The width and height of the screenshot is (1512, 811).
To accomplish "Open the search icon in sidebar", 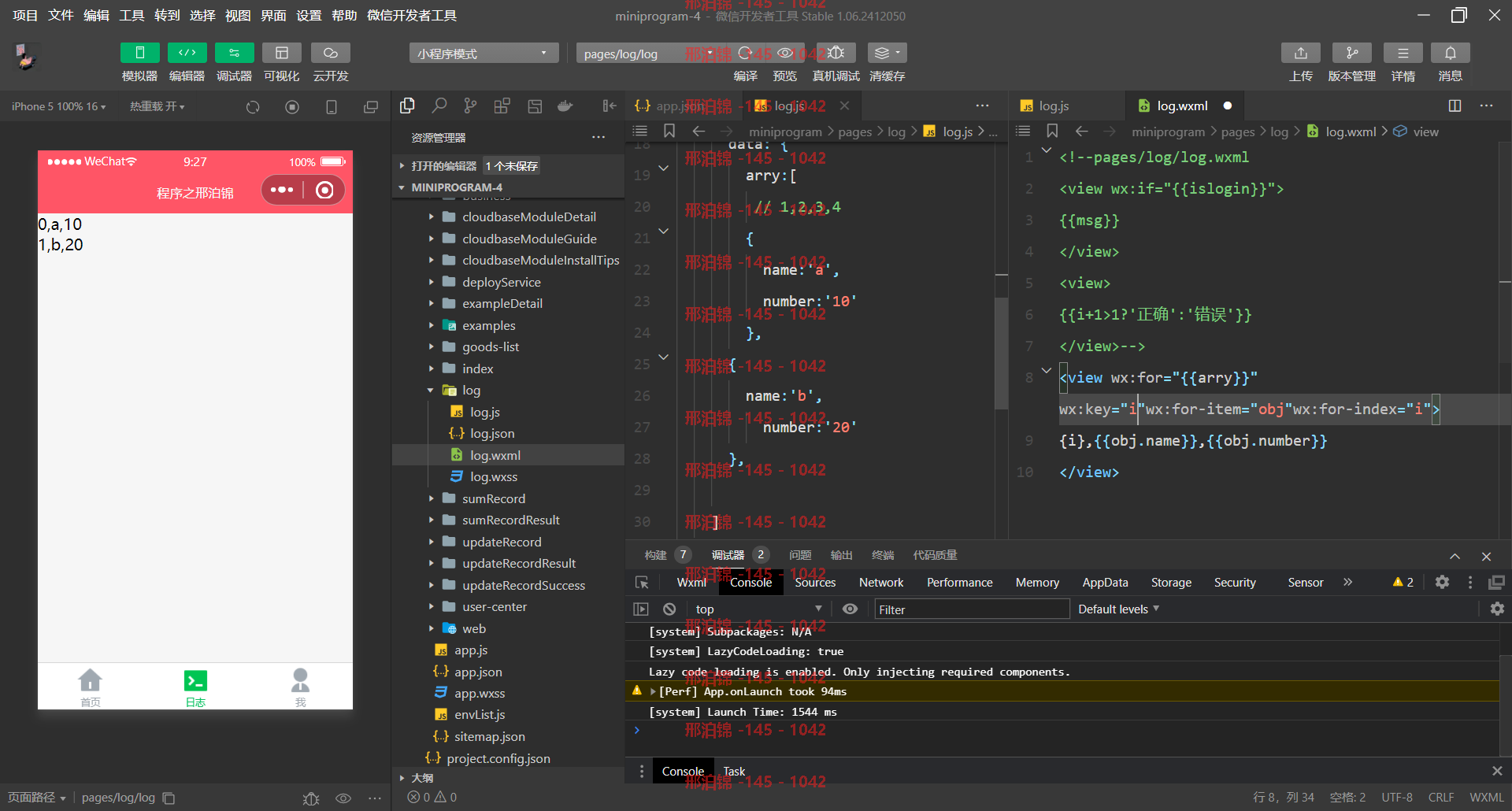I will 439,106.
